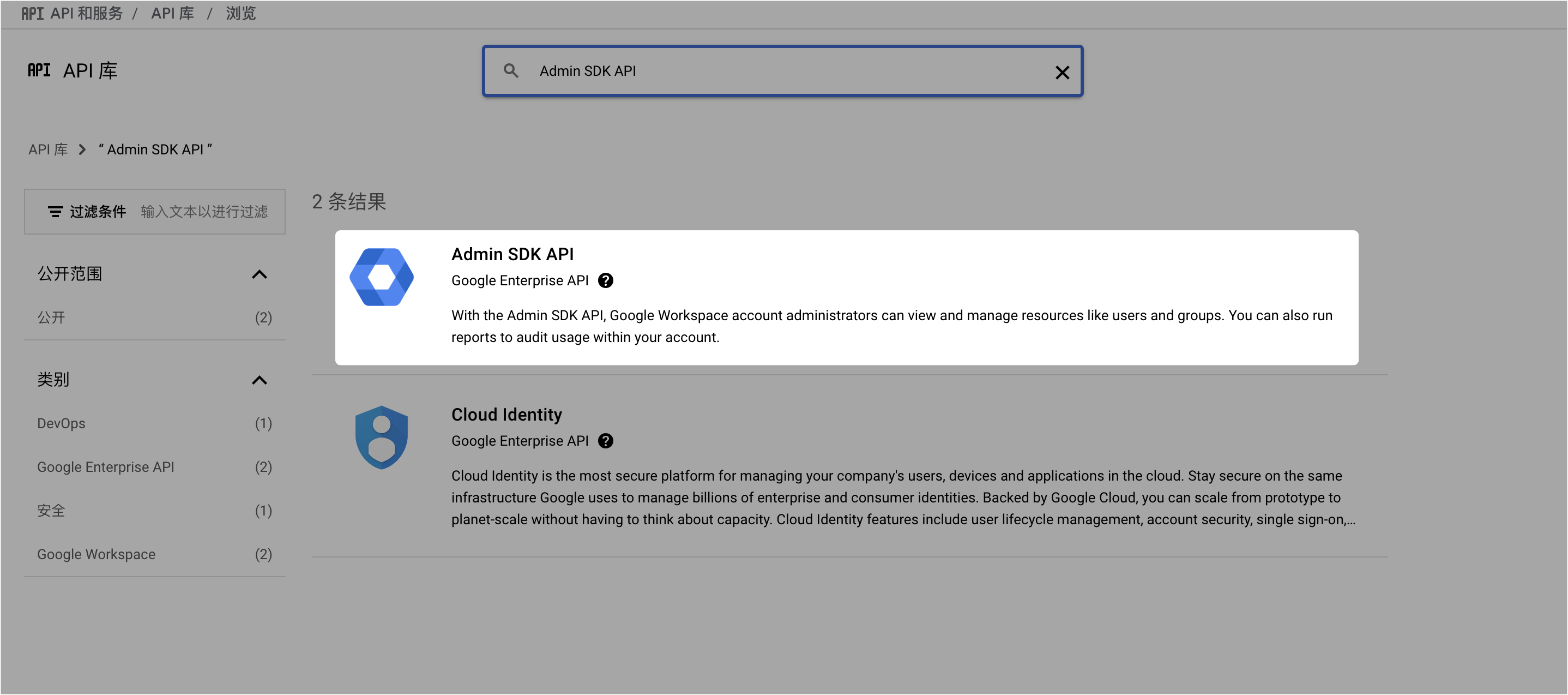1568x695 pixels.
Task: Click the Cloud Identity description text
Action: pos(903,497)
